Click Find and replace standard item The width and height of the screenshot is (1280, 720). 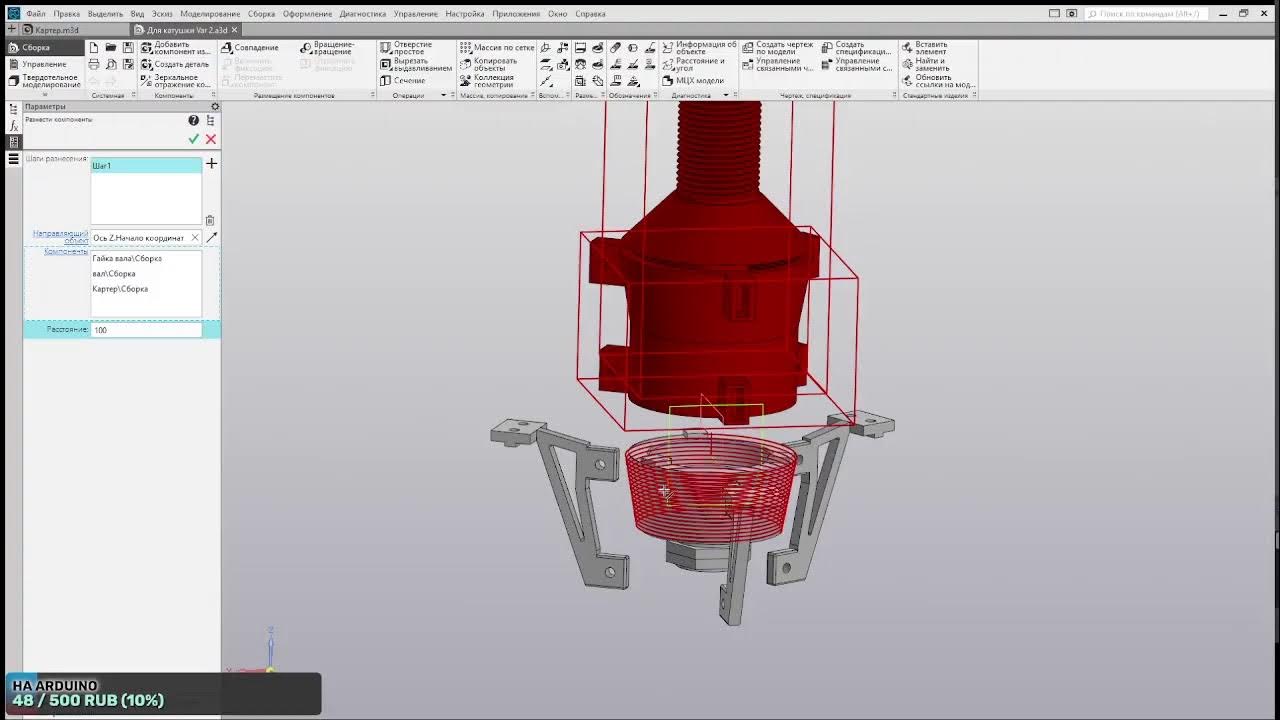point(924,64)
